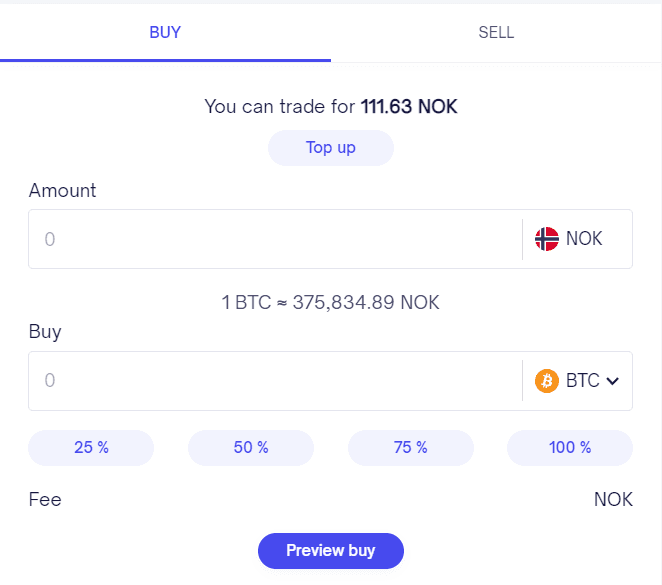Click the BTC to NOK exchange rate text
The height and width of the screenshot is (585, 662).
[330, 302]
